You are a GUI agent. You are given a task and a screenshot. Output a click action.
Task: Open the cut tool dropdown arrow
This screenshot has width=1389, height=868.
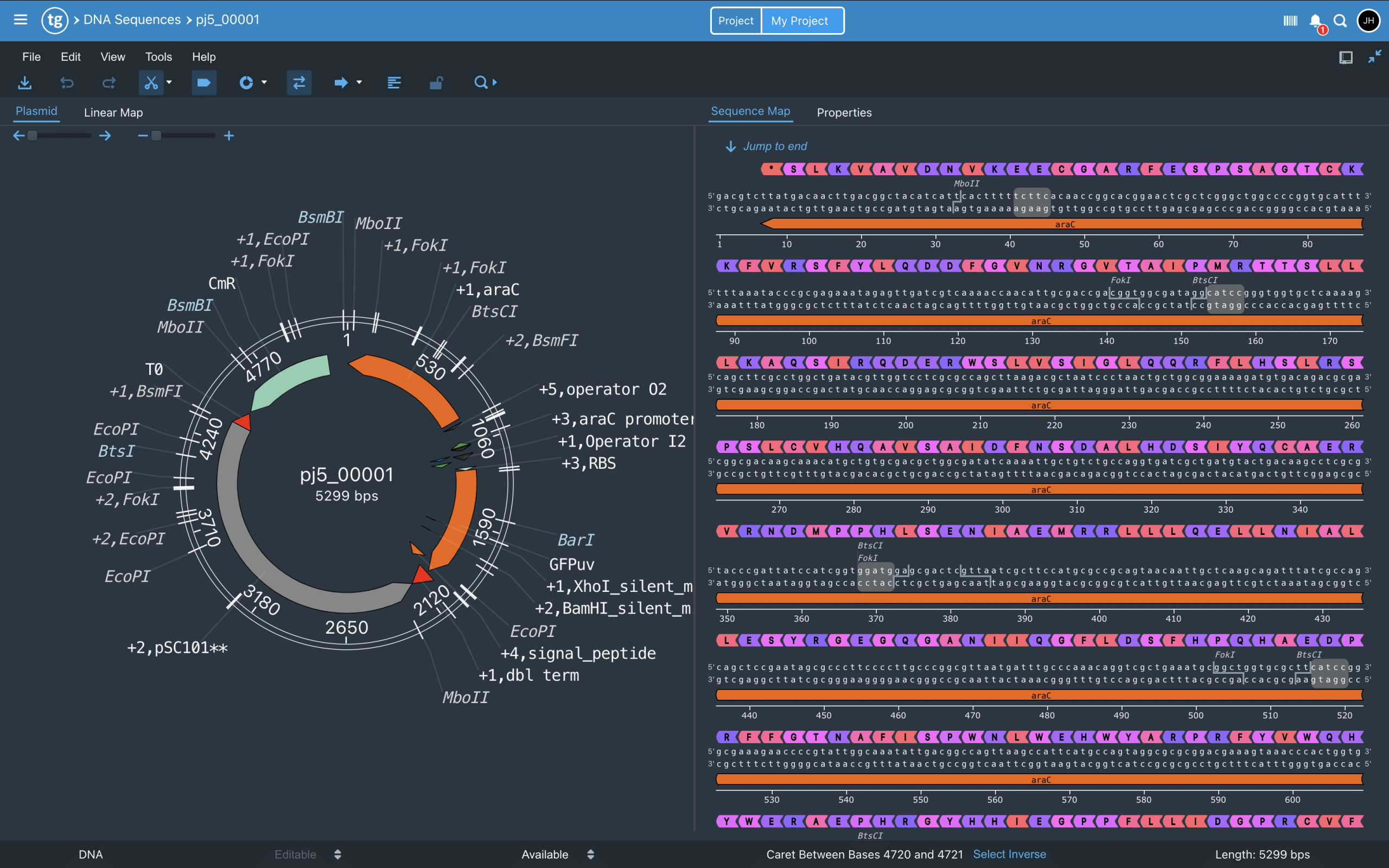(170, 82)
